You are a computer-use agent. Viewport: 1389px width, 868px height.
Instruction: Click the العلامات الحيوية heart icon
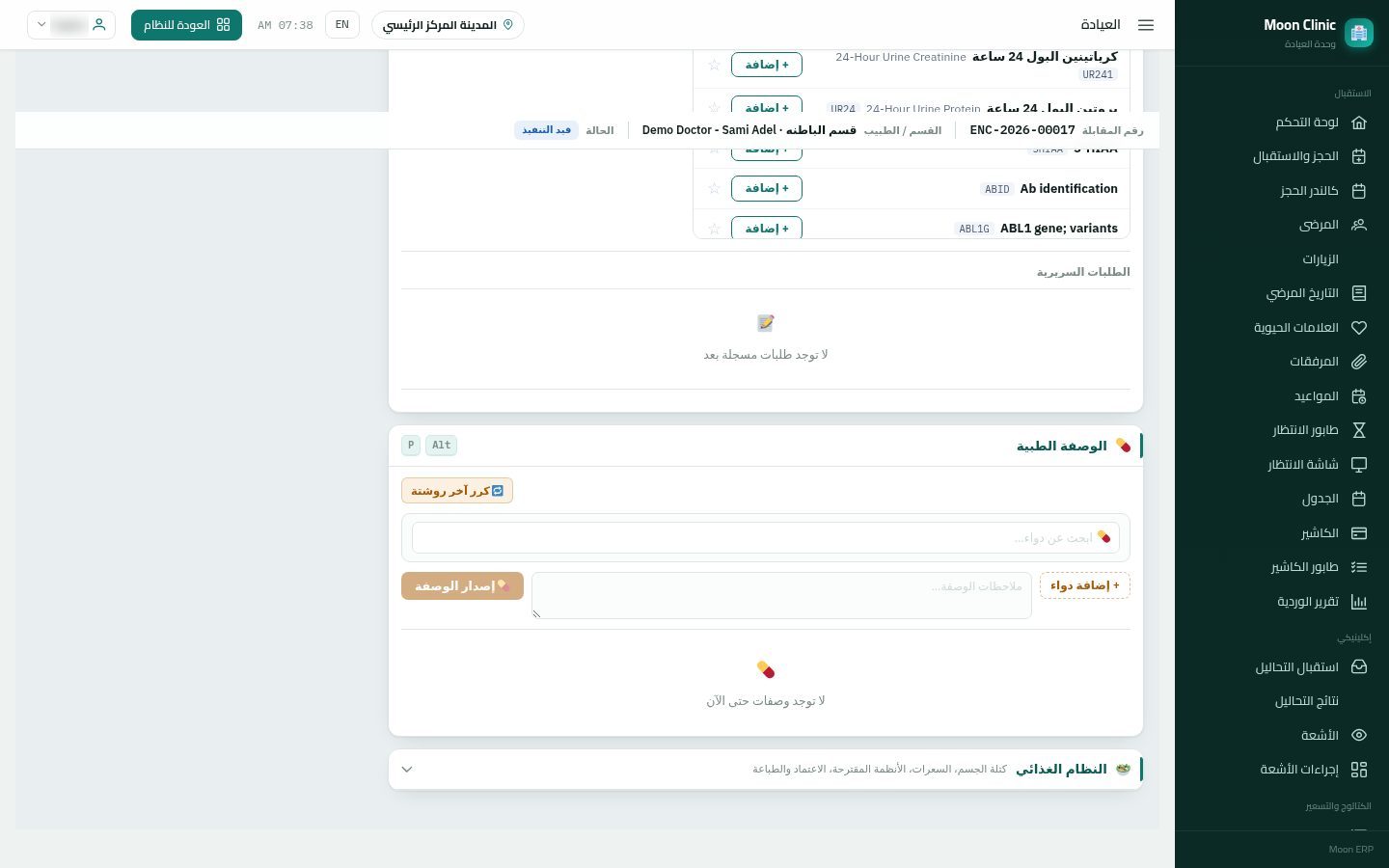point(1359,328)
